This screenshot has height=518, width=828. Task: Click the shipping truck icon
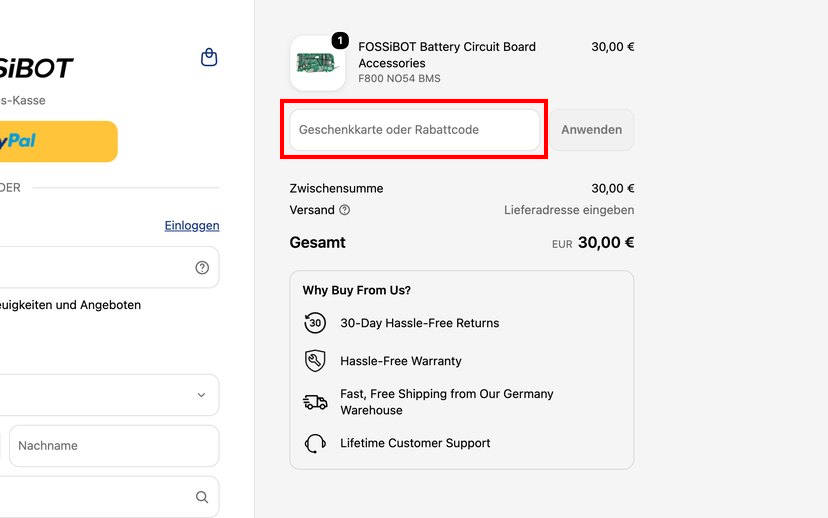(315, 402)
